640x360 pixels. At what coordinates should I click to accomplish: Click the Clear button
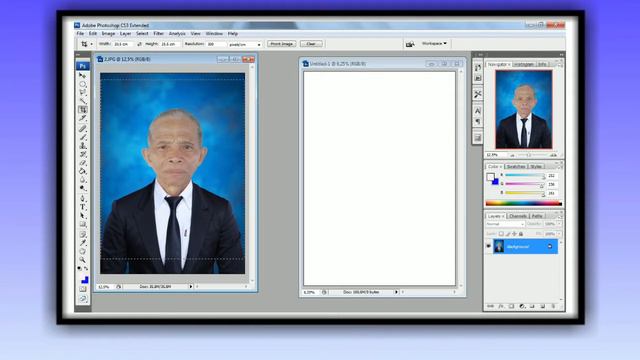pyautogui.click(x=311, y=44)
